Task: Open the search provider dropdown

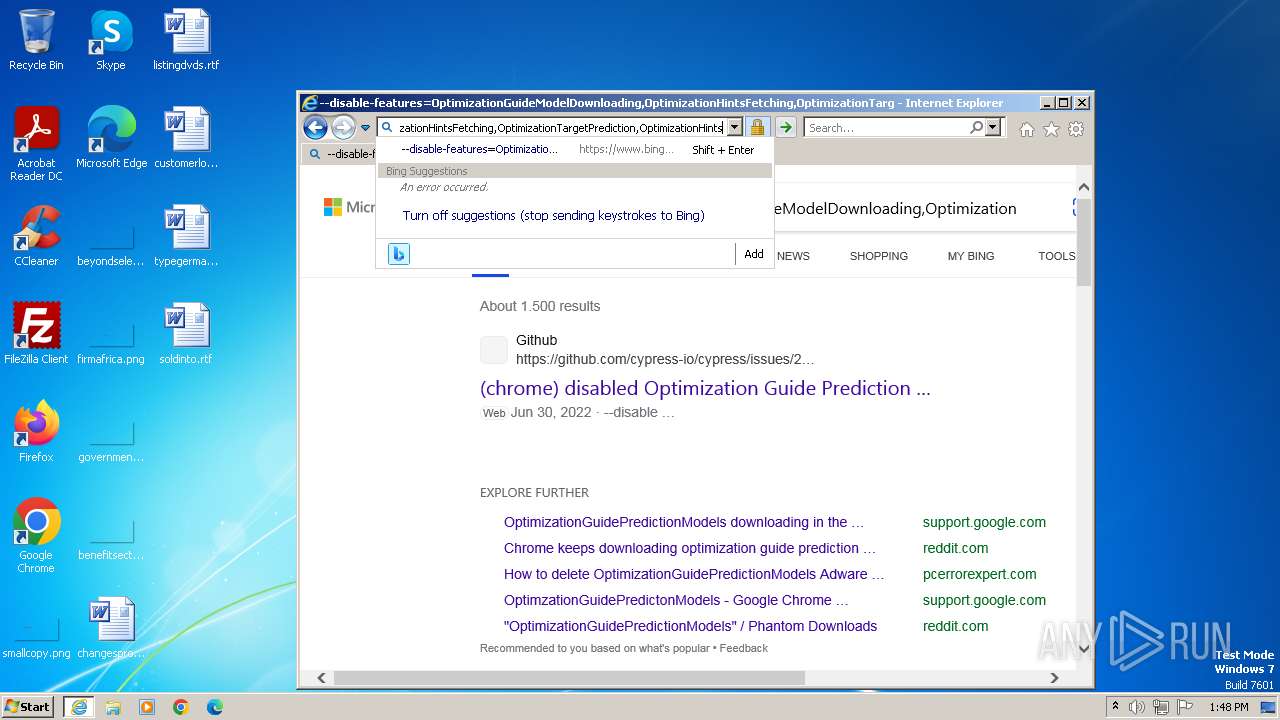Action: tap(993, 128)
